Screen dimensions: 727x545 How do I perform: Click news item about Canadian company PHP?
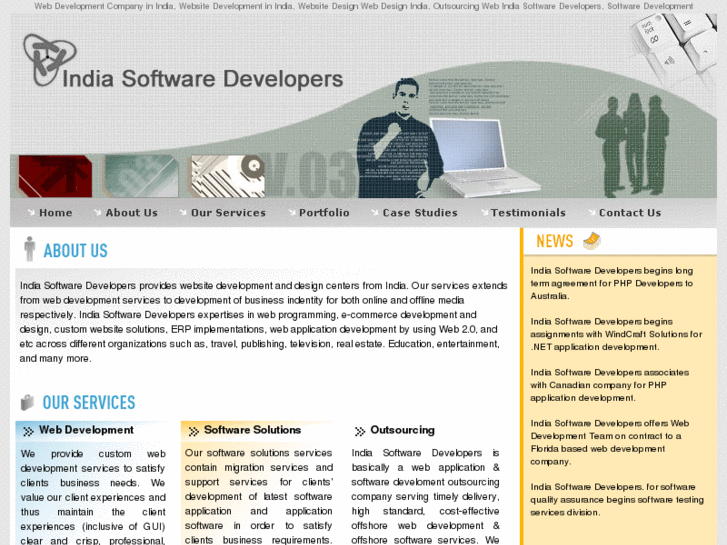tap(610, 385)
